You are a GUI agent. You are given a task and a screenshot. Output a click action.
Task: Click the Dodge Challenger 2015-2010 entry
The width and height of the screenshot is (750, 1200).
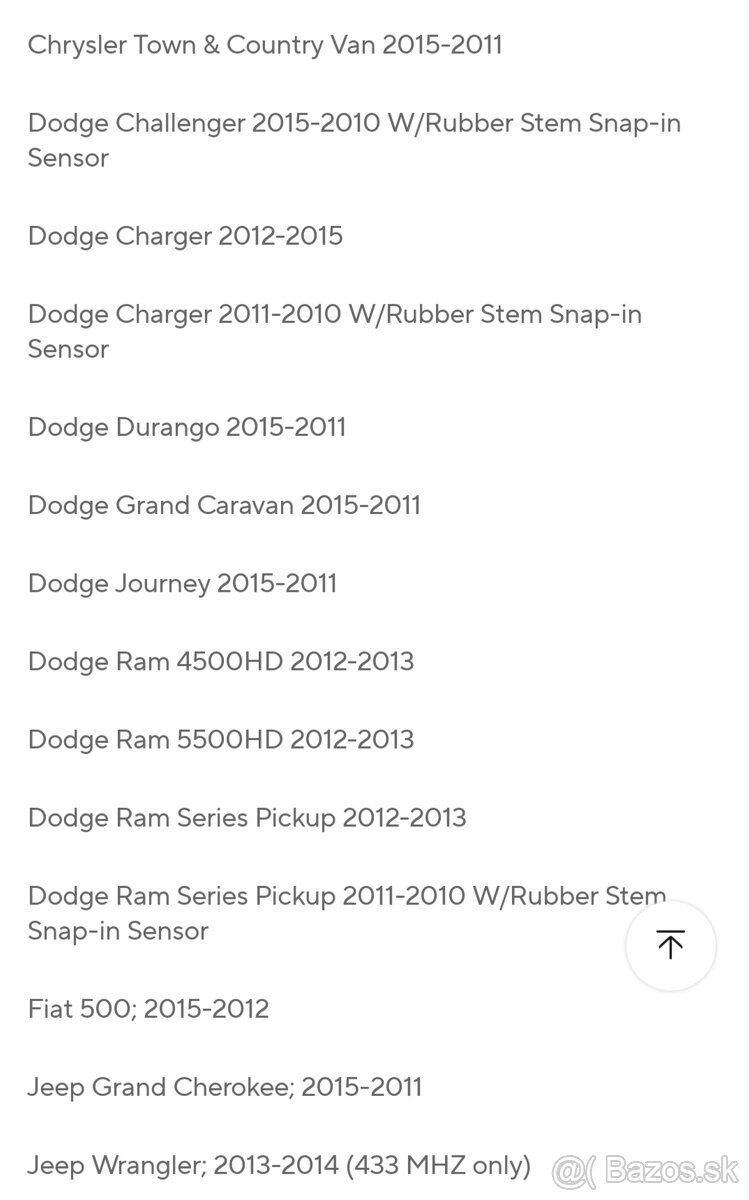(x=354, y=141)
